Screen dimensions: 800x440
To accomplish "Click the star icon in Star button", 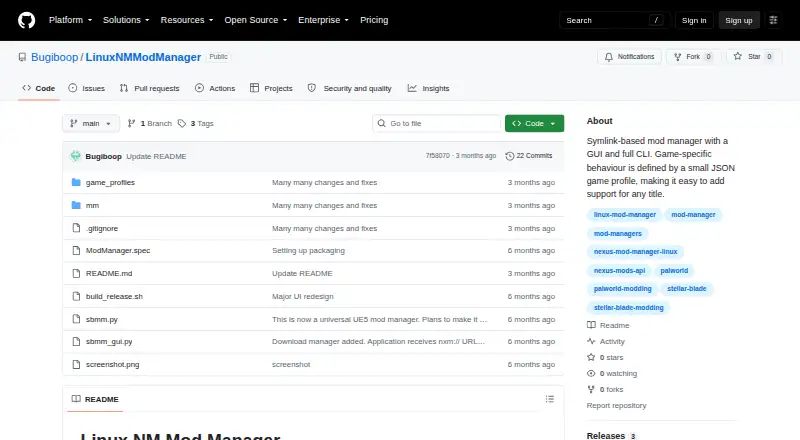I will click(x=738, y=57).
